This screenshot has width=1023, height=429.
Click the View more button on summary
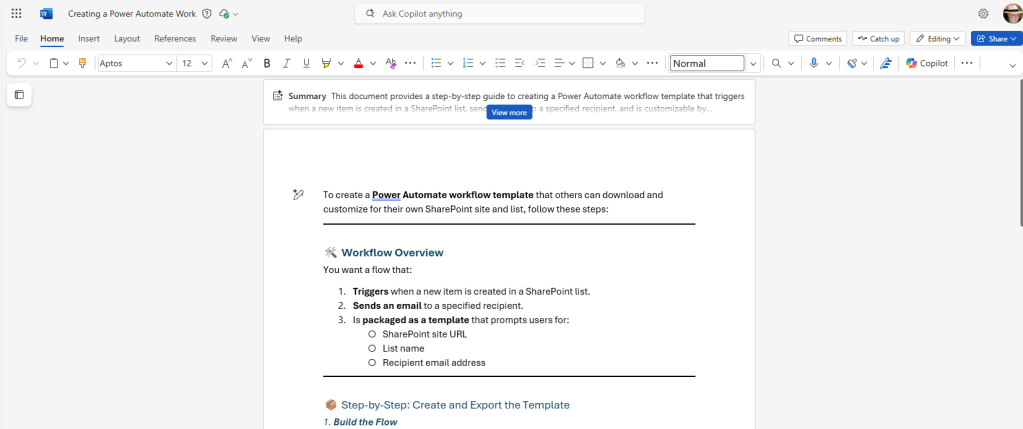tap(509, 112)
